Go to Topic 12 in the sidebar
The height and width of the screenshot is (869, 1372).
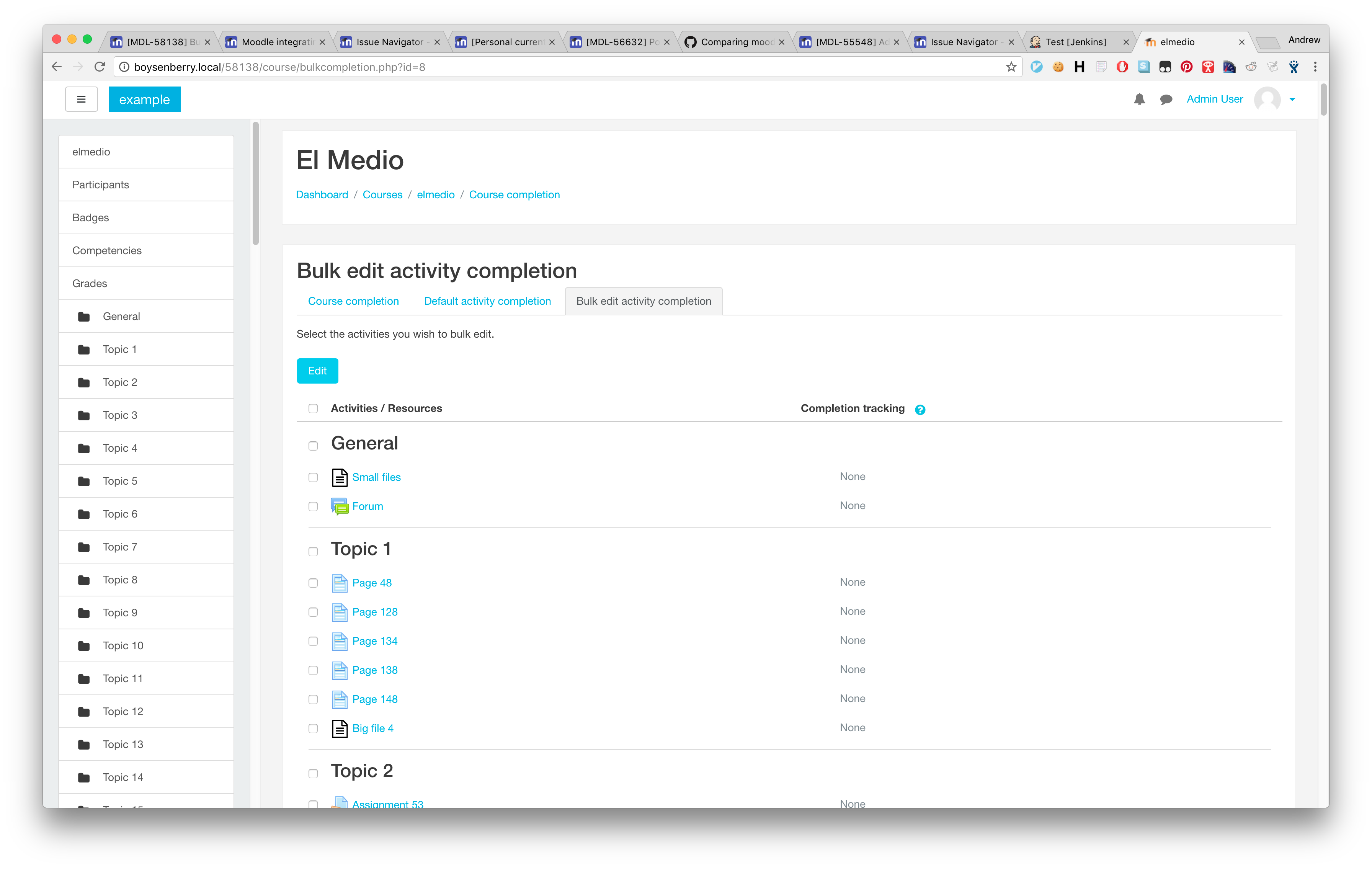pos(146,712)
